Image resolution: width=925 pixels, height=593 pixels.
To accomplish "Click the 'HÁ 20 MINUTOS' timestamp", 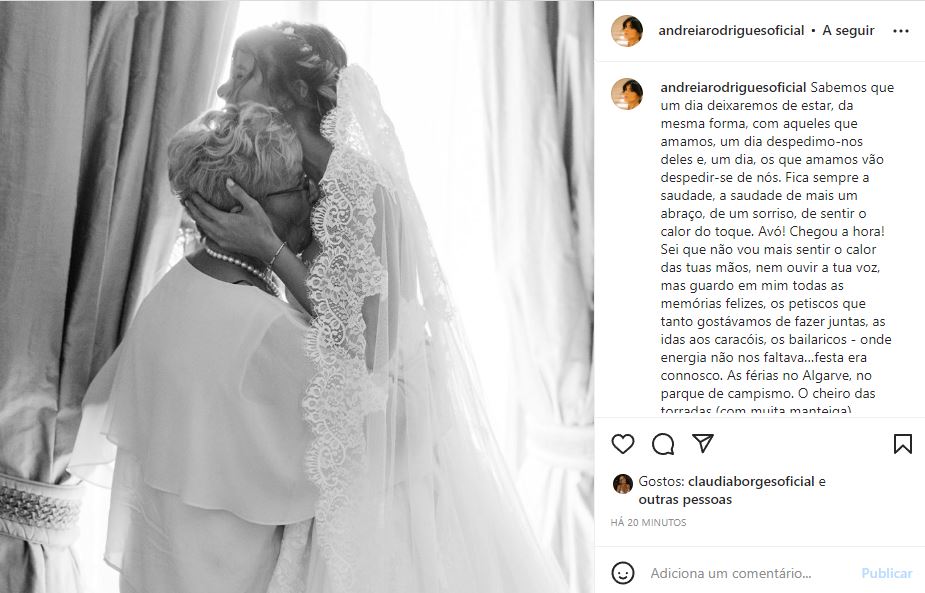I will [648, 522].
